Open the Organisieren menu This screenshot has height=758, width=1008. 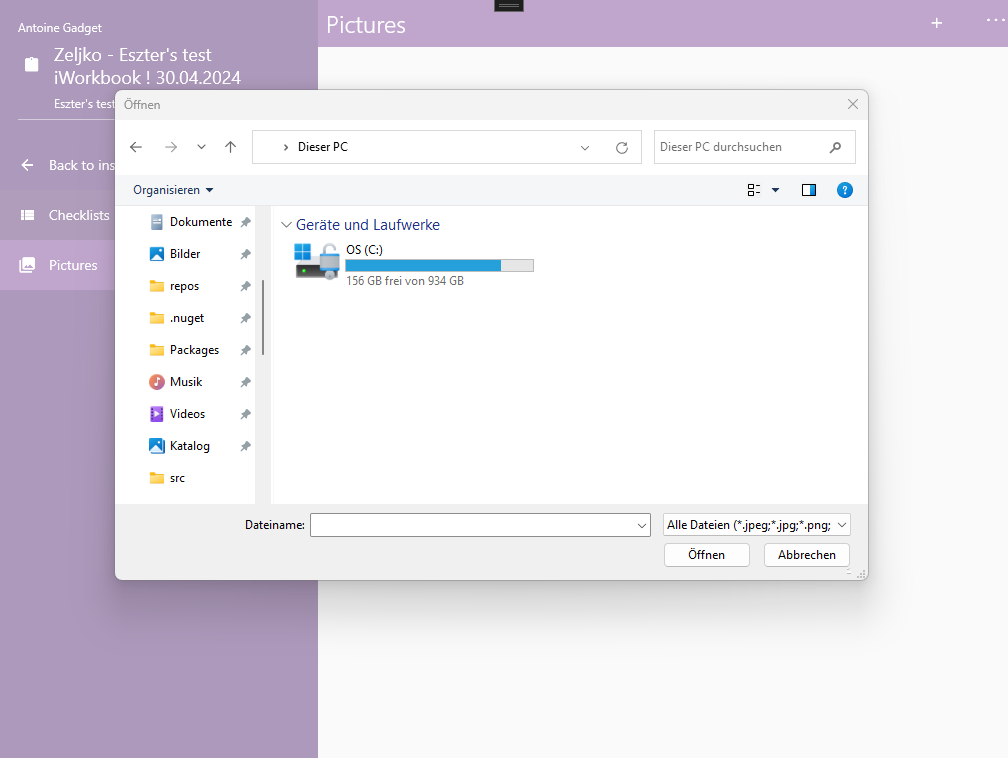coord(168,190)
